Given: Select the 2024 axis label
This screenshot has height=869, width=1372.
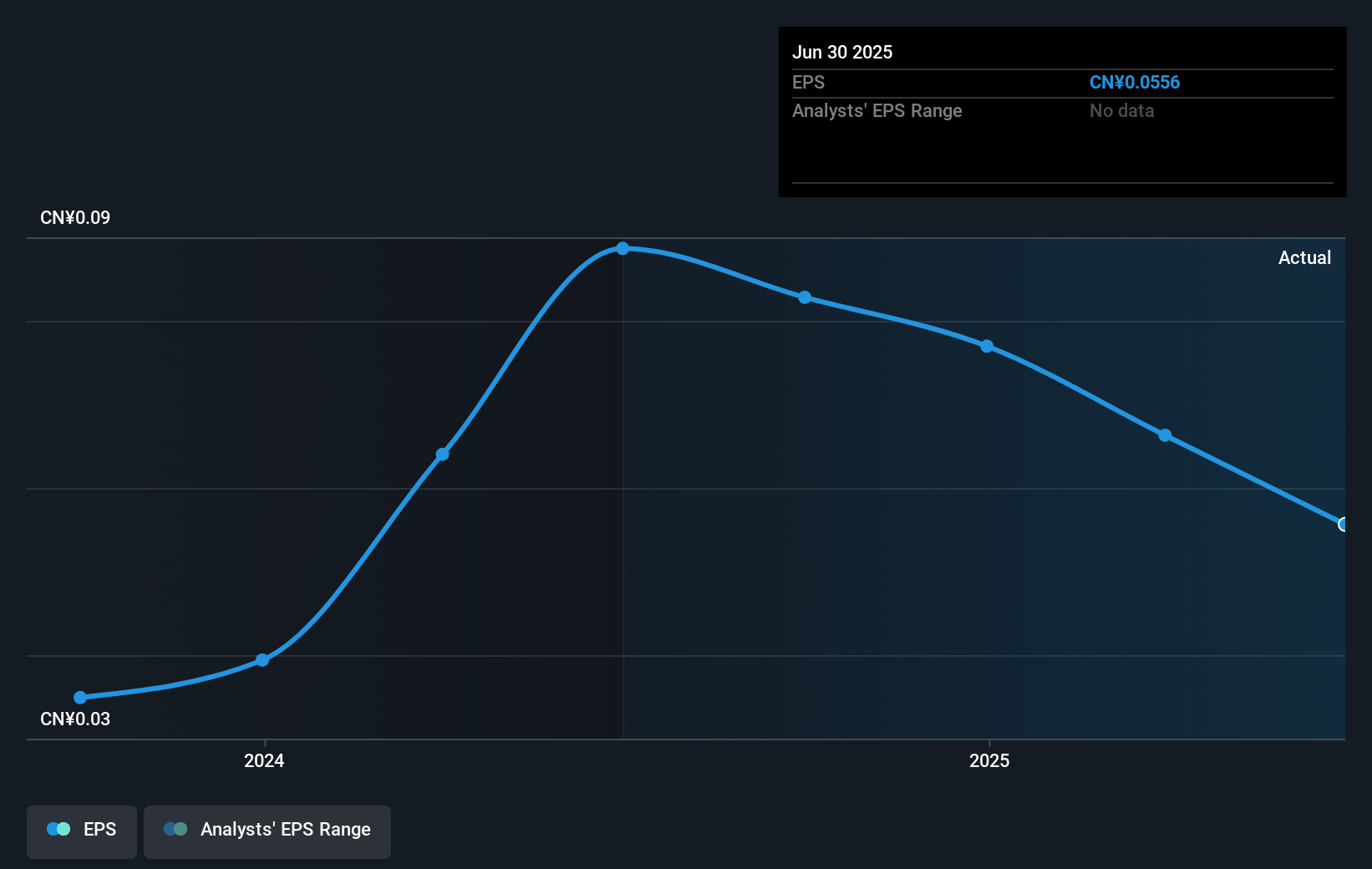Looking at the screenshot, I should (263, 761).
